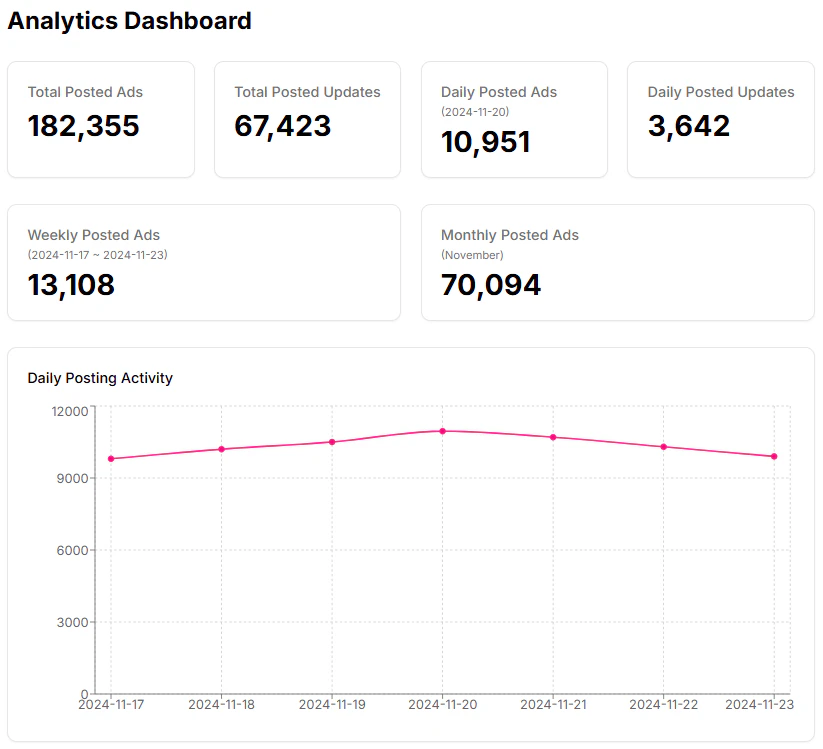Open the Daily Posted Ads card
The image size is (823, 749).
click(x=514, y=119)
